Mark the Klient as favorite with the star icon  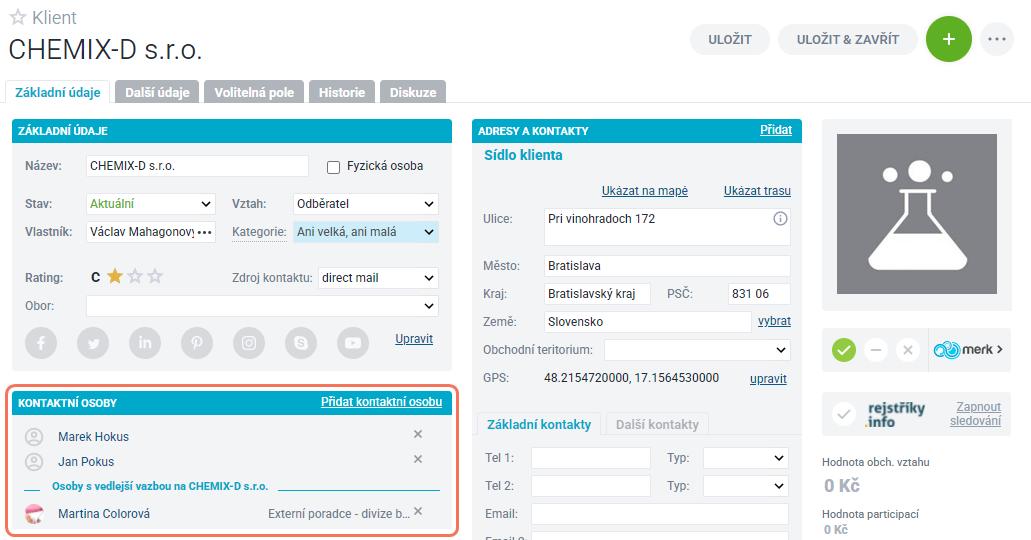click(18, 17)
